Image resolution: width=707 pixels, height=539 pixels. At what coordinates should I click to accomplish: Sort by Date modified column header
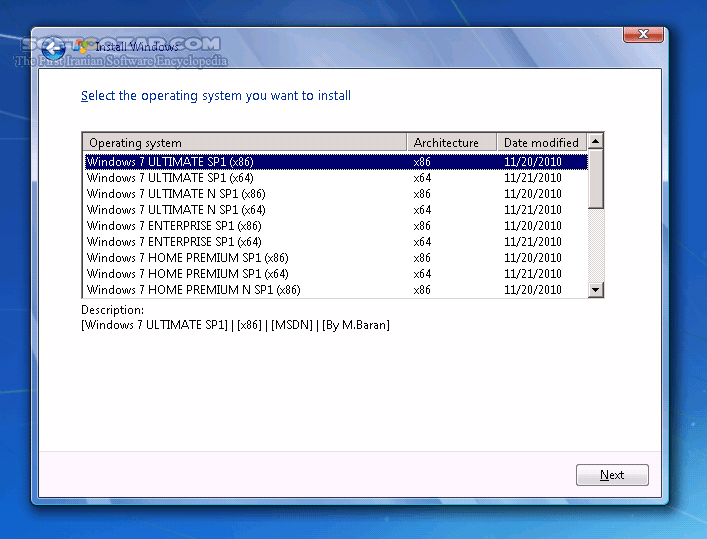pos(541,142)
